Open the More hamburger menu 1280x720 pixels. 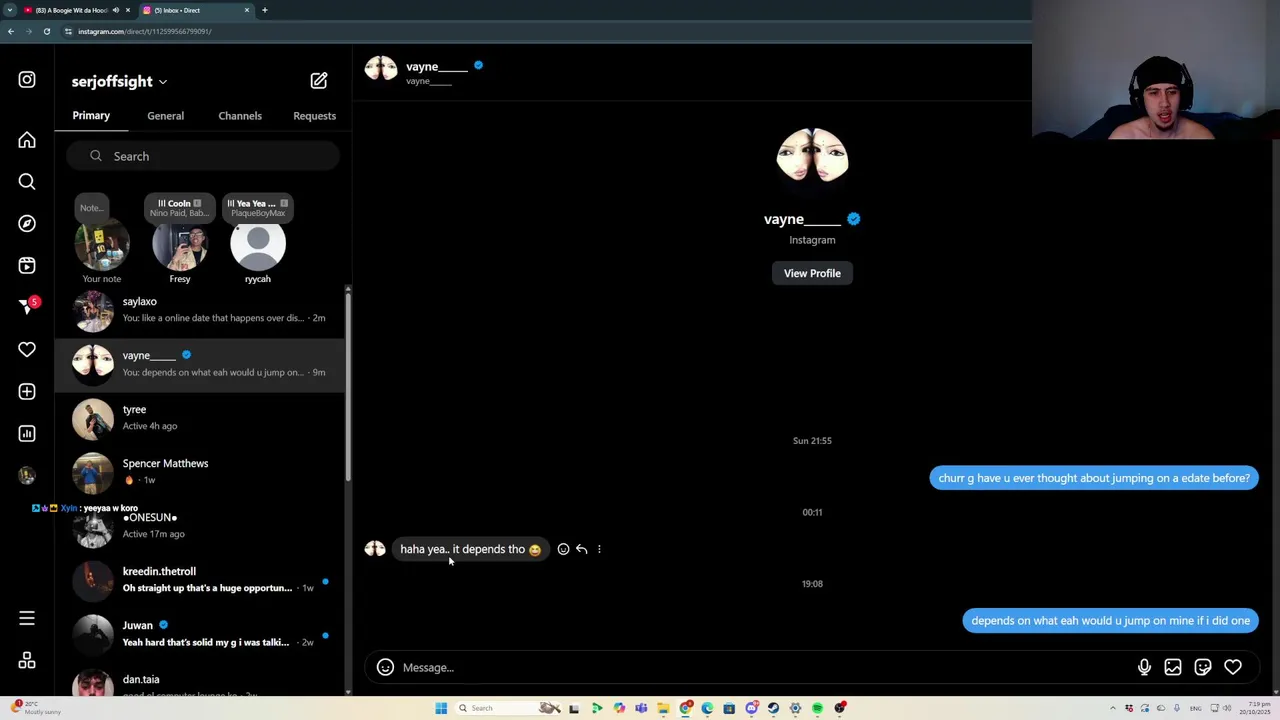point(27,619)
